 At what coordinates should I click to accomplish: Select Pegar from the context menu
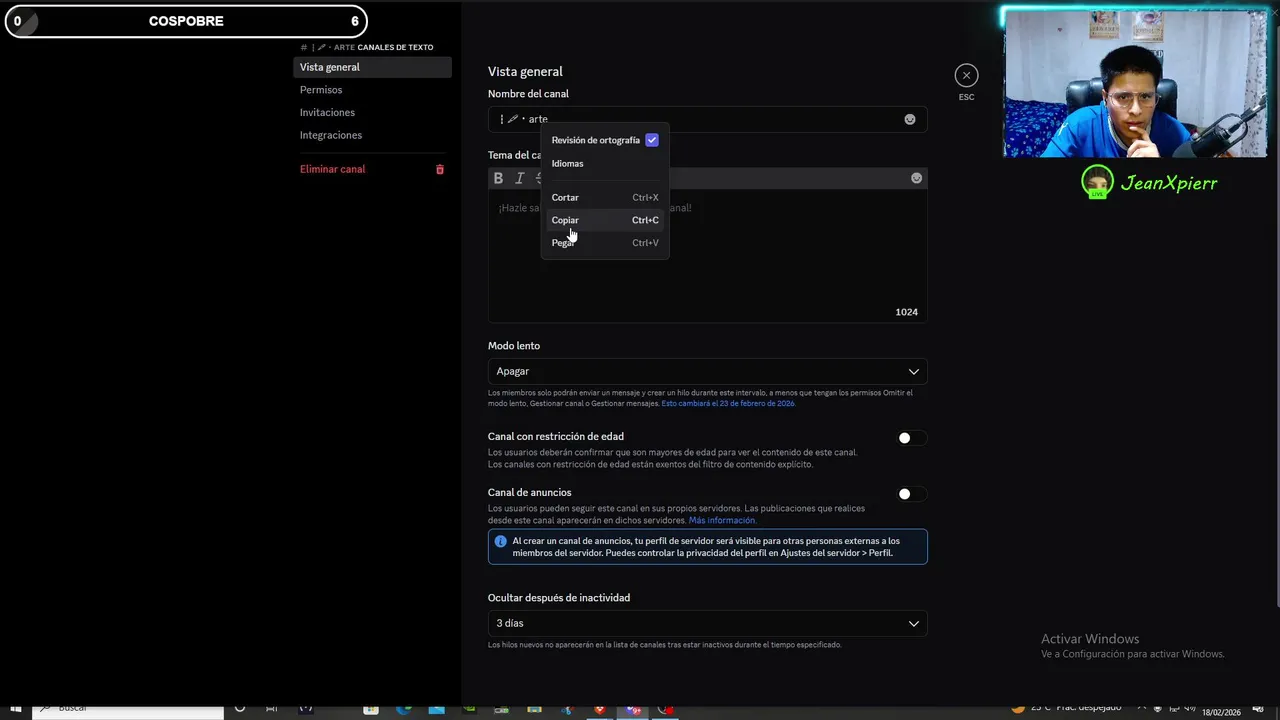[x=605, y=243]
